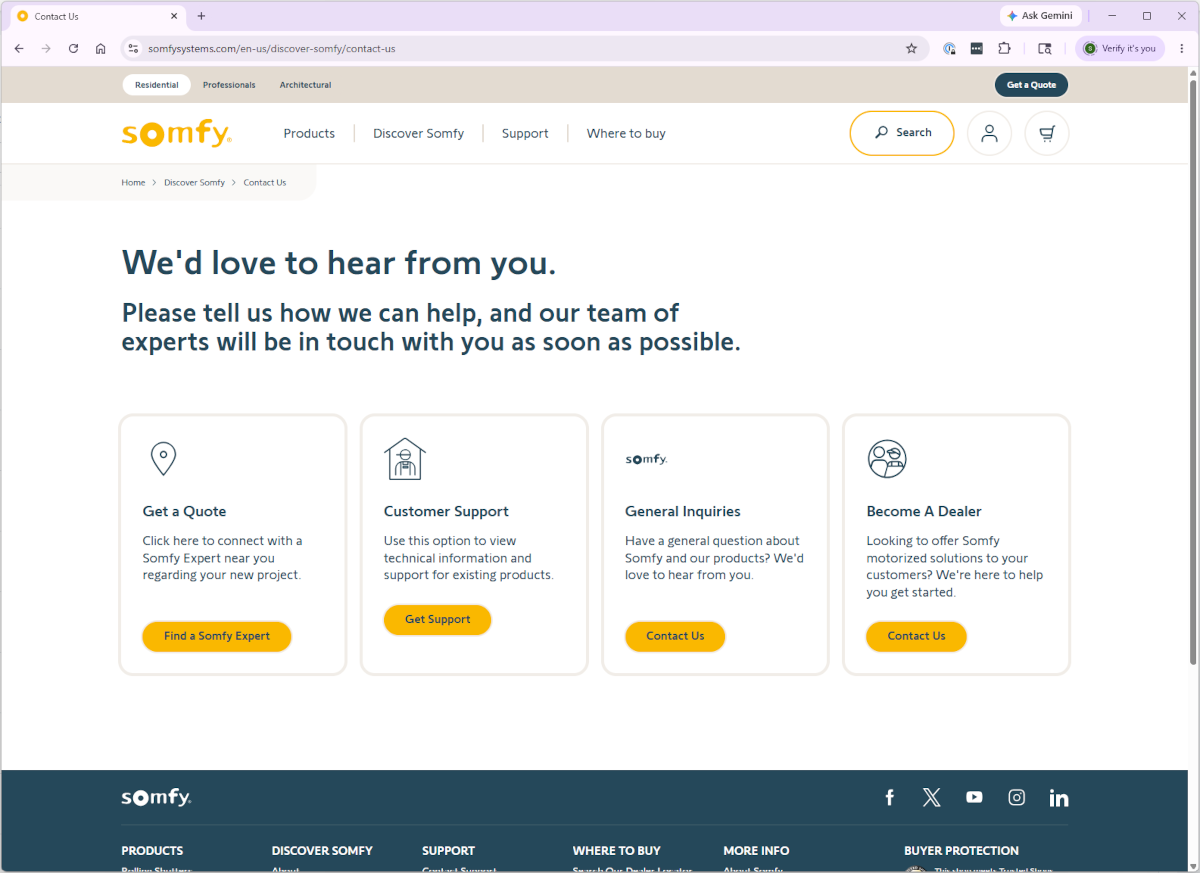Click the page vertical scrollbar
Screen dimensions: 1200x873
(x=1193, y=370)
